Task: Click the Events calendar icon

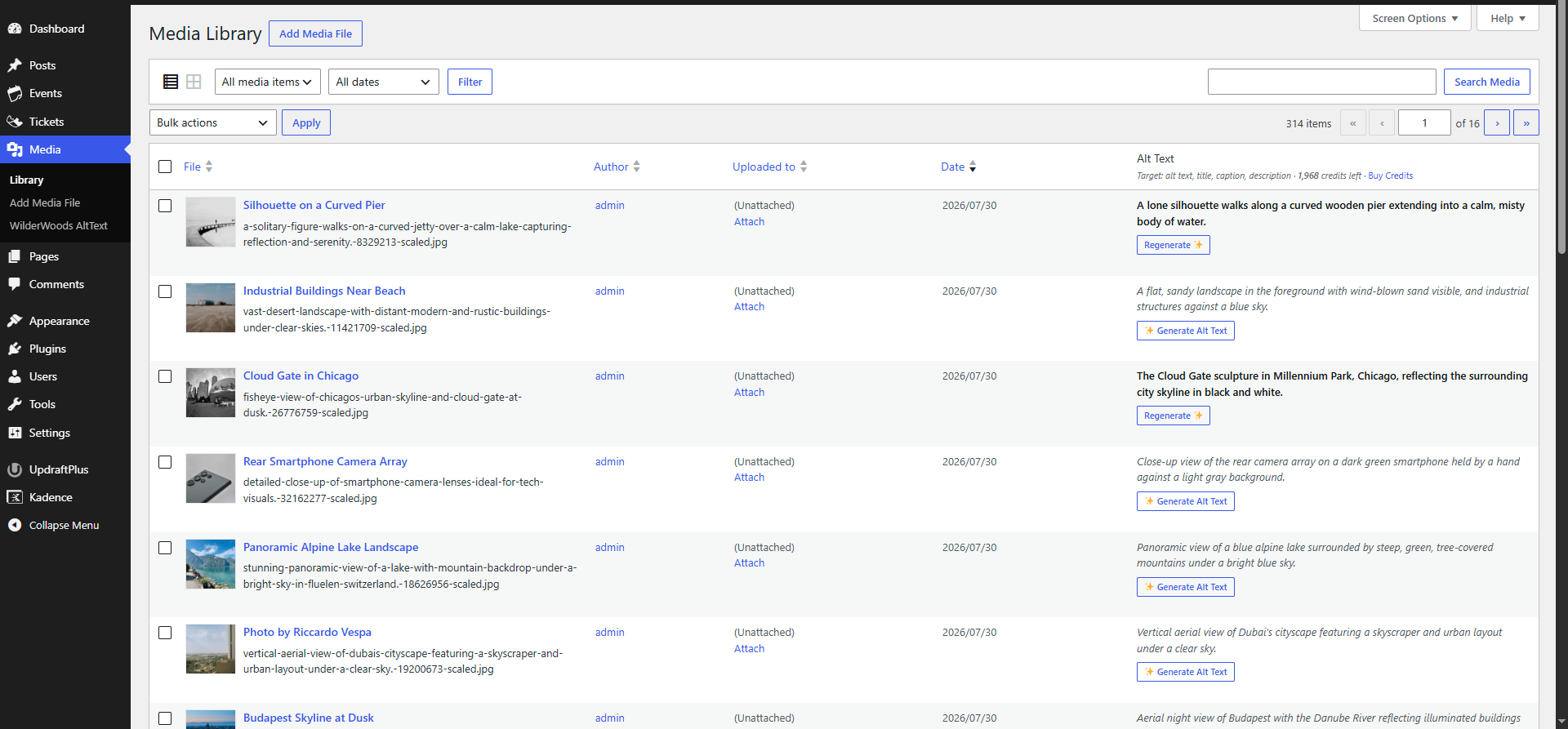Action: pos(15,93)
